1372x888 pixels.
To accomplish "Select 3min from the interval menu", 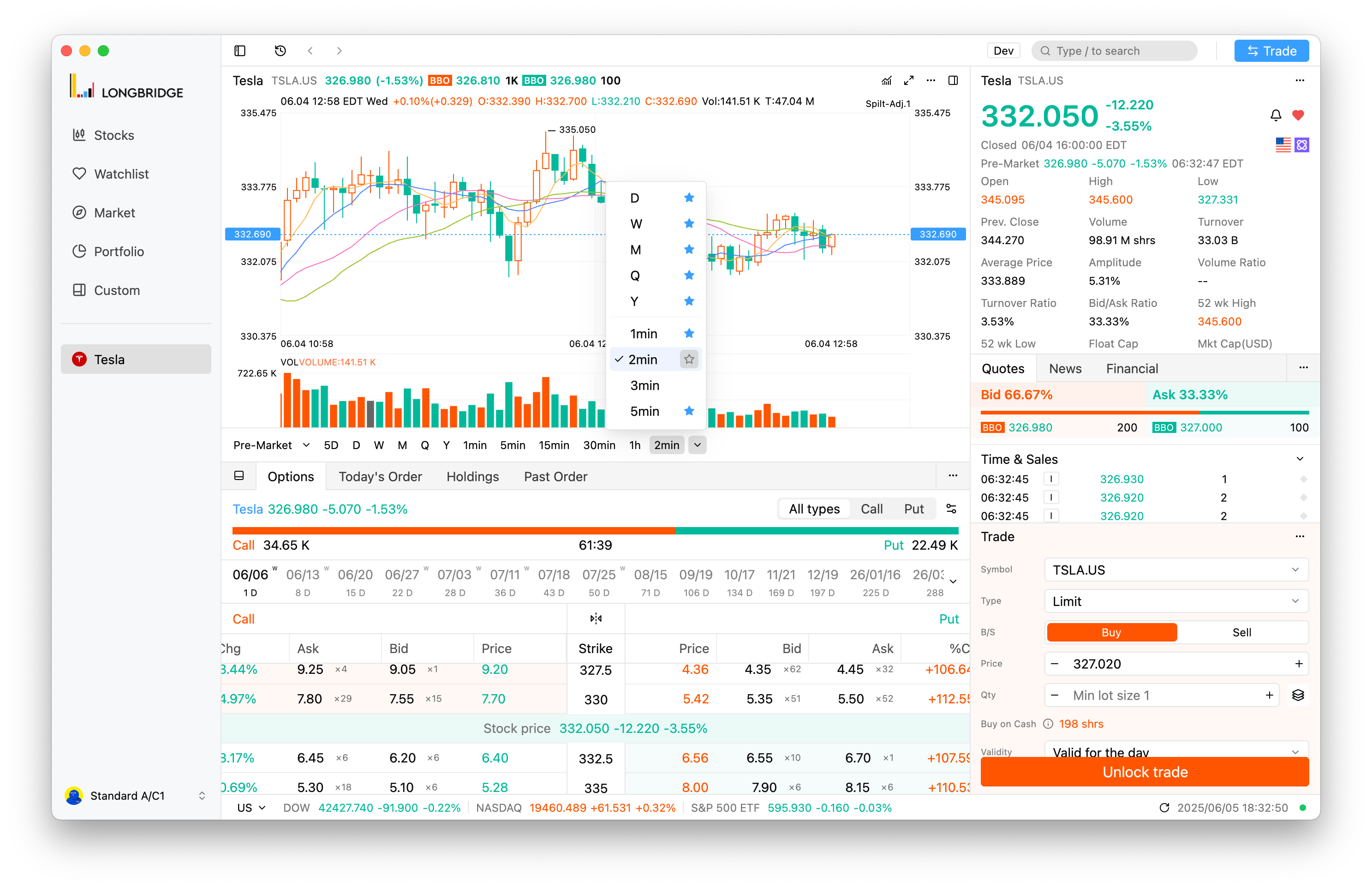I will [x=644, y=385].
